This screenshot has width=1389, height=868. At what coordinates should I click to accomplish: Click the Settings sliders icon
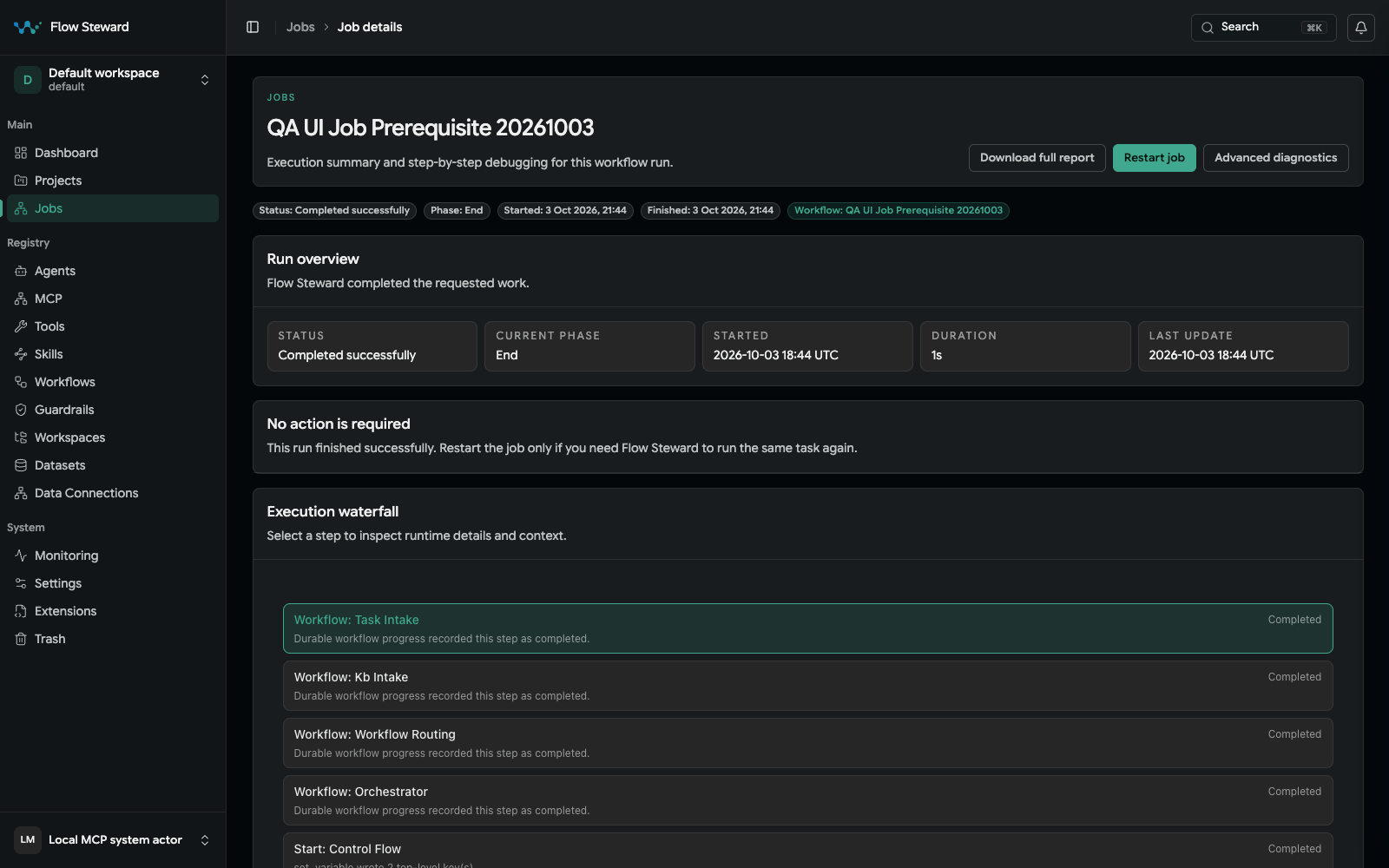coord(21,583)
